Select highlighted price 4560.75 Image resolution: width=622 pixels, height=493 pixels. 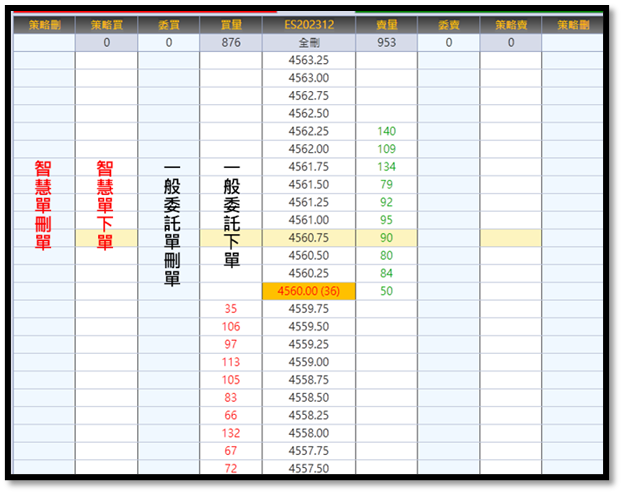coord(309,238)
